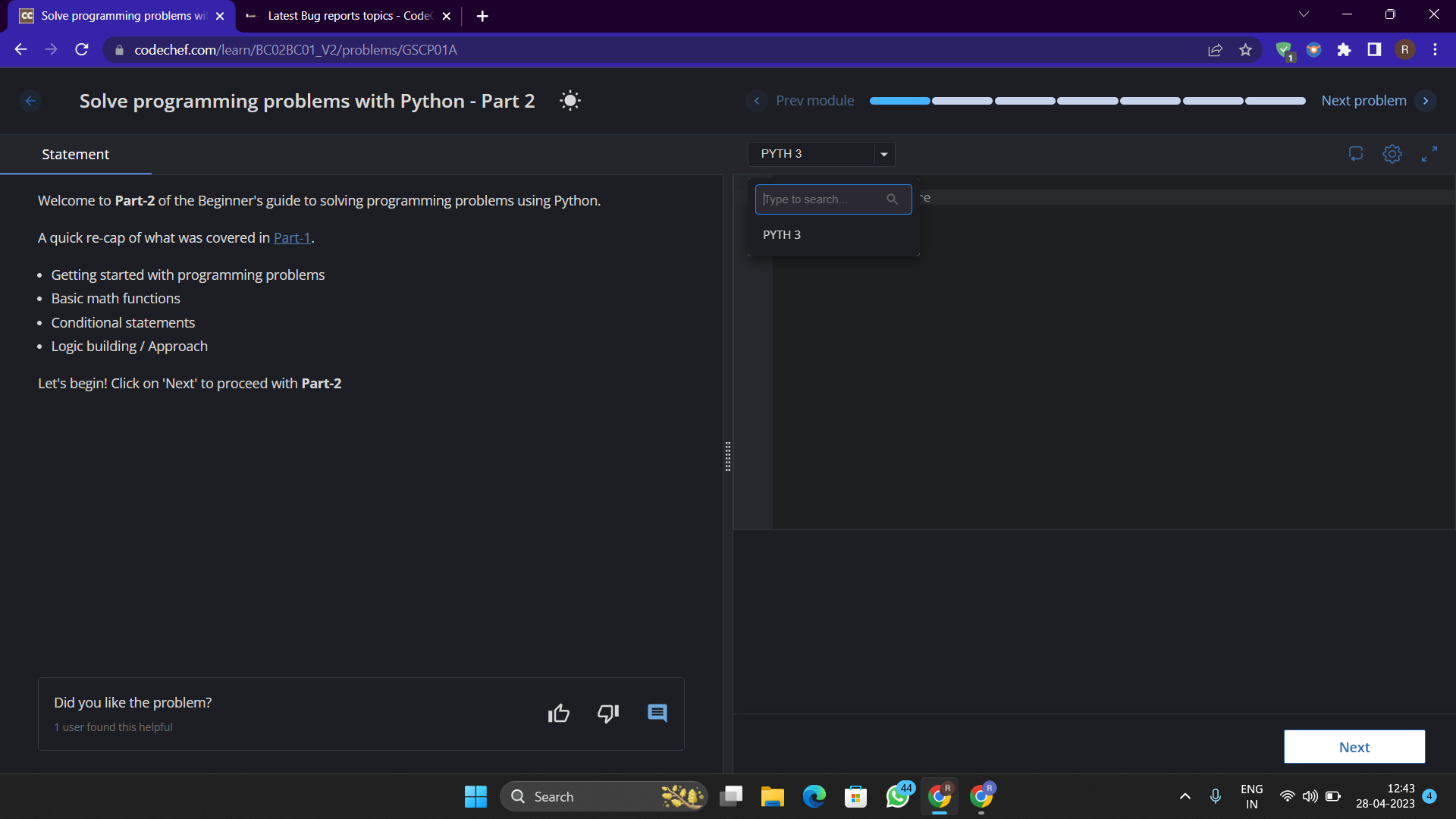Expand editor to fullscreen
Image resolution: width=1456 pixels, height=819 pixels.
(1429, 154)
